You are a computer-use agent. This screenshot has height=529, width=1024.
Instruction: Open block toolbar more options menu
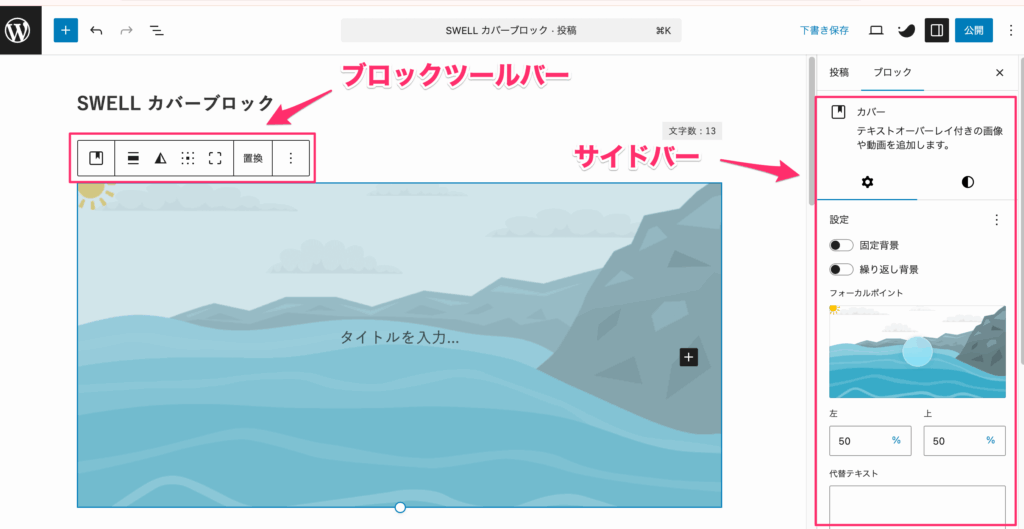coord(291,158)
